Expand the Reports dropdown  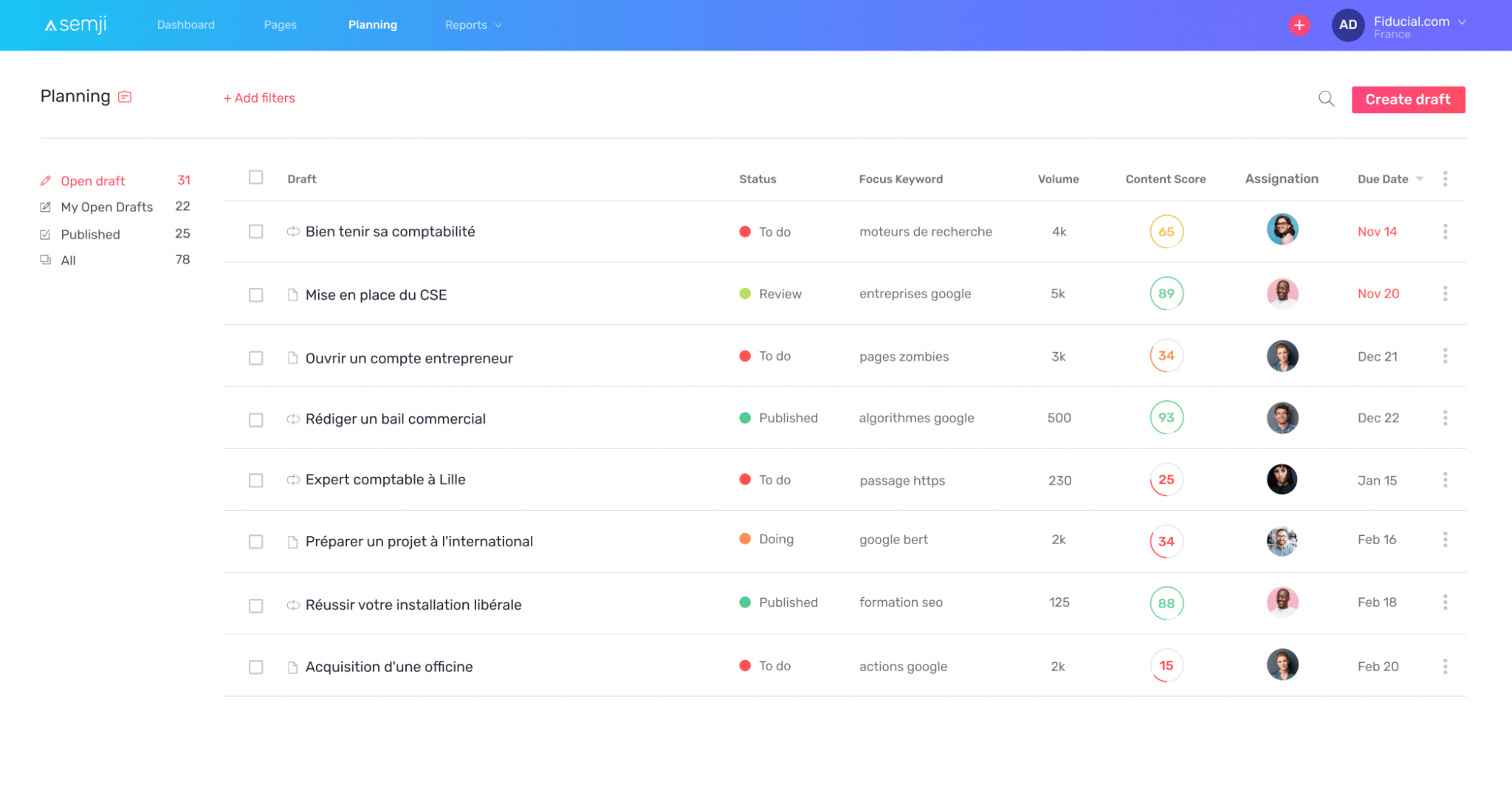(x=472, y=24)
